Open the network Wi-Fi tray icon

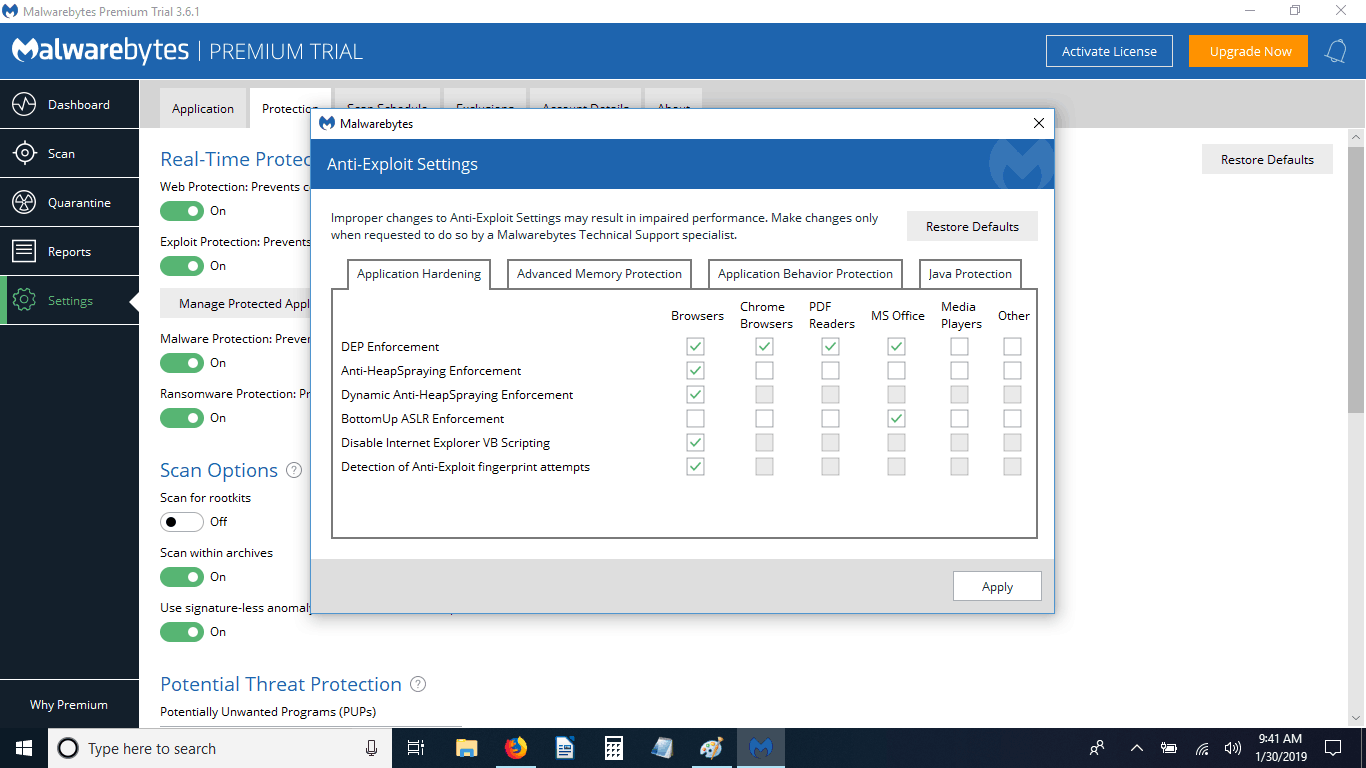coord(1202,748)
